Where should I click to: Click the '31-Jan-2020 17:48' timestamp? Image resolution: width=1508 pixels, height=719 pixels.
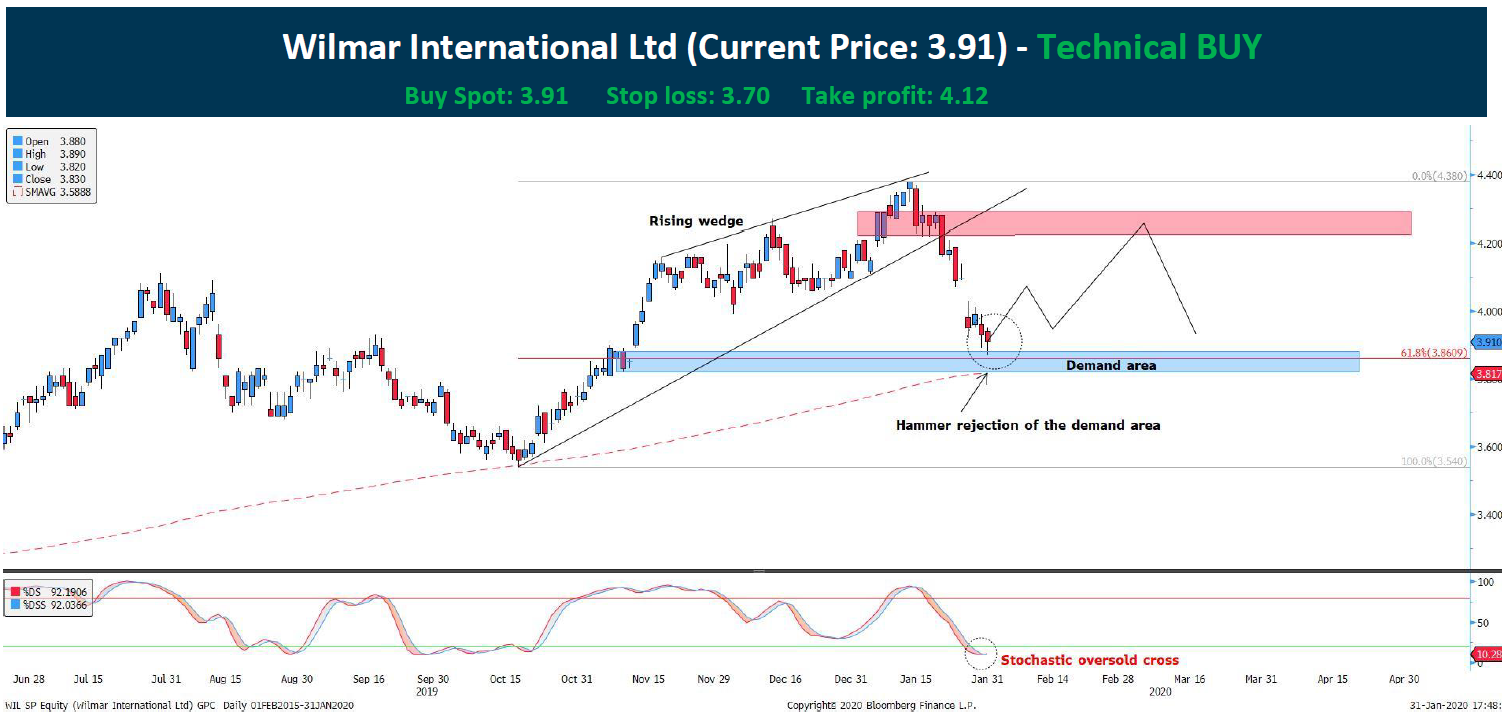pos(1455,706)
